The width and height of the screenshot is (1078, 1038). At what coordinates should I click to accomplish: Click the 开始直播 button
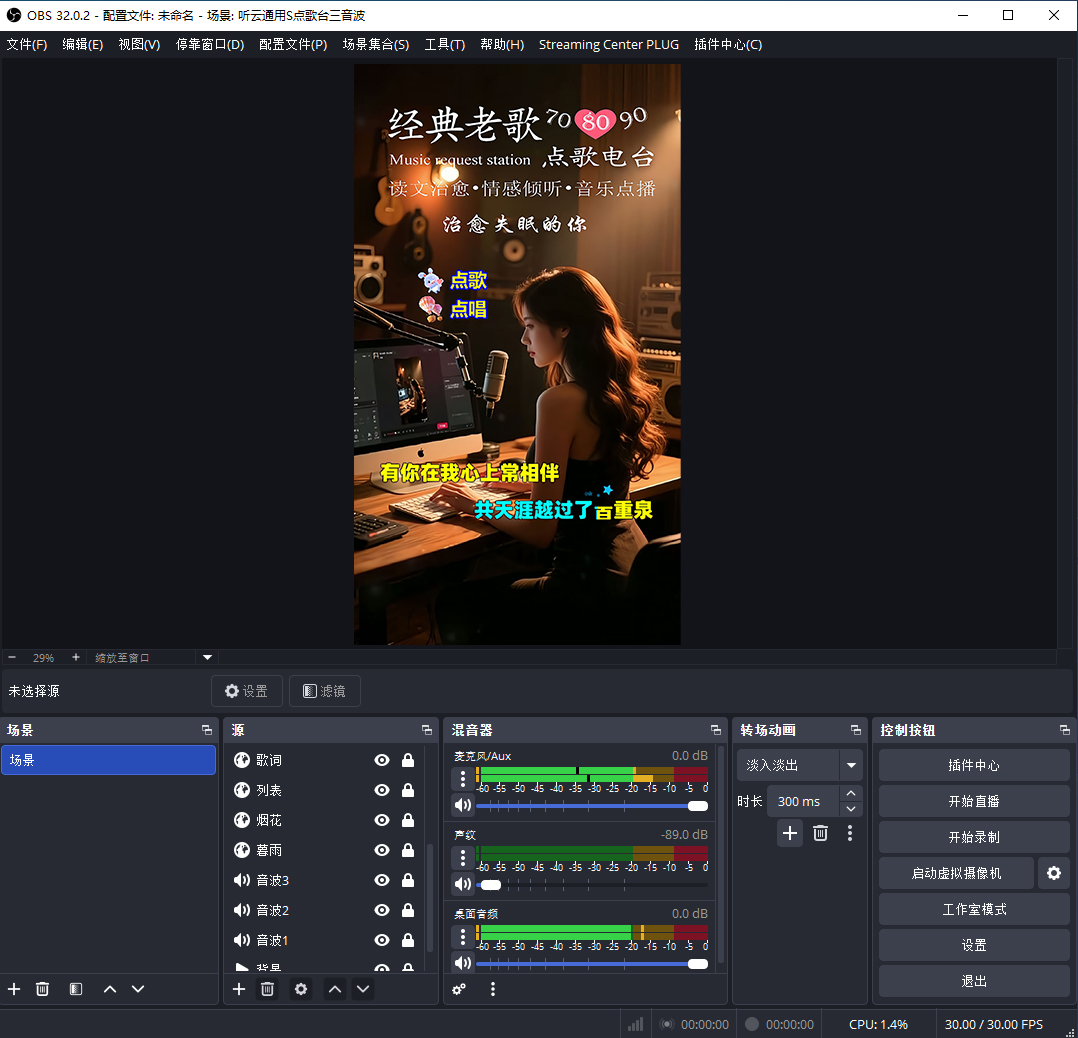point(973,801)
